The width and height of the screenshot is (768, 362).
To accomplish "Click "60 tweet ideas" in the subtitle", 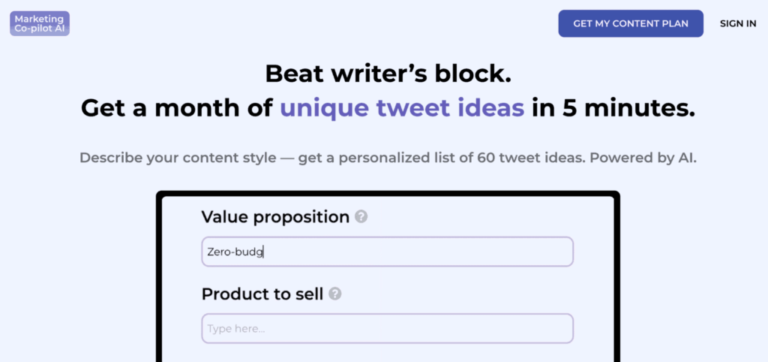I will coord(531,158).
